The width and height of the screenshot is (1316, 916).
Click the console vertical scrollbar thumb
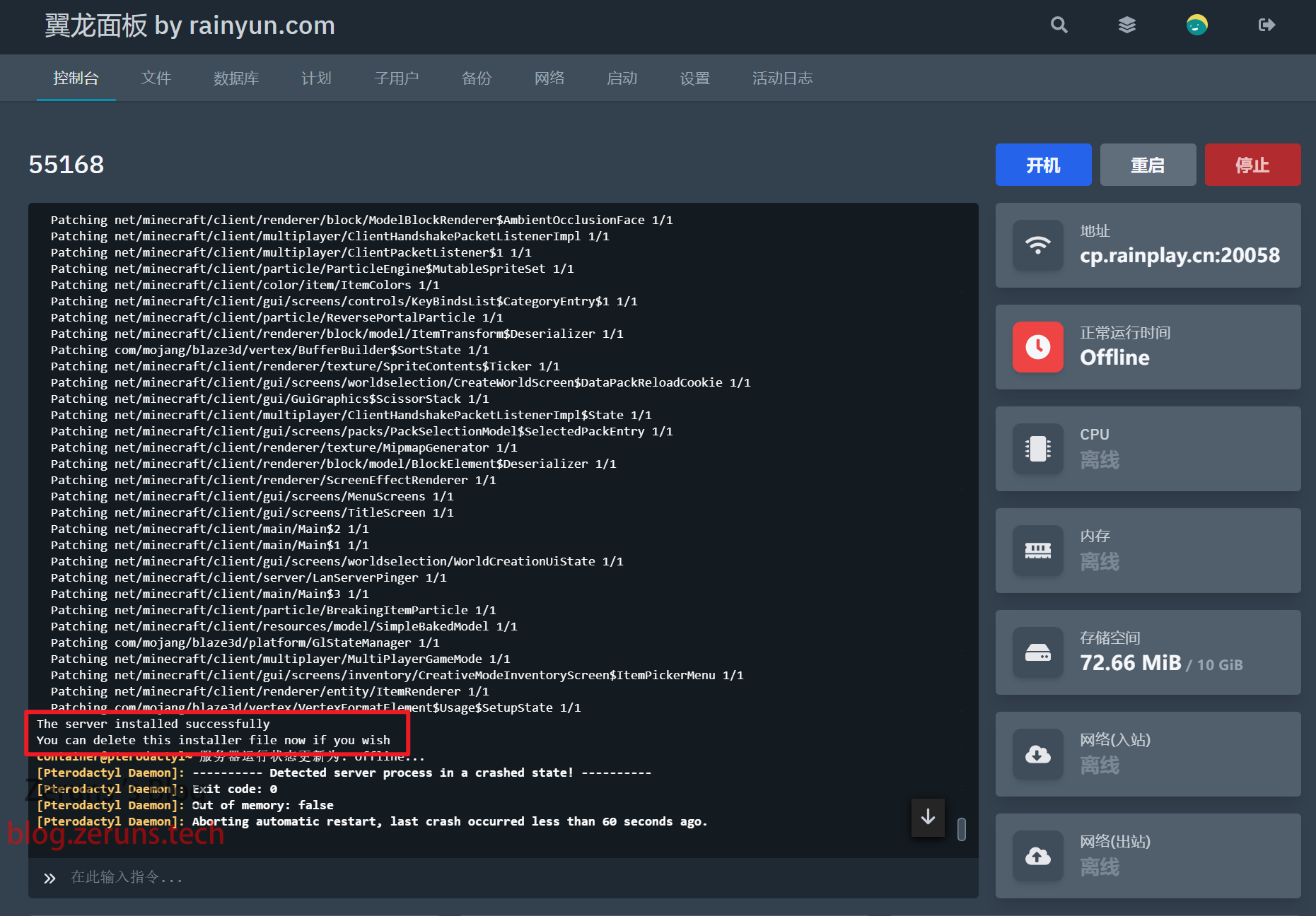[962, 829]
